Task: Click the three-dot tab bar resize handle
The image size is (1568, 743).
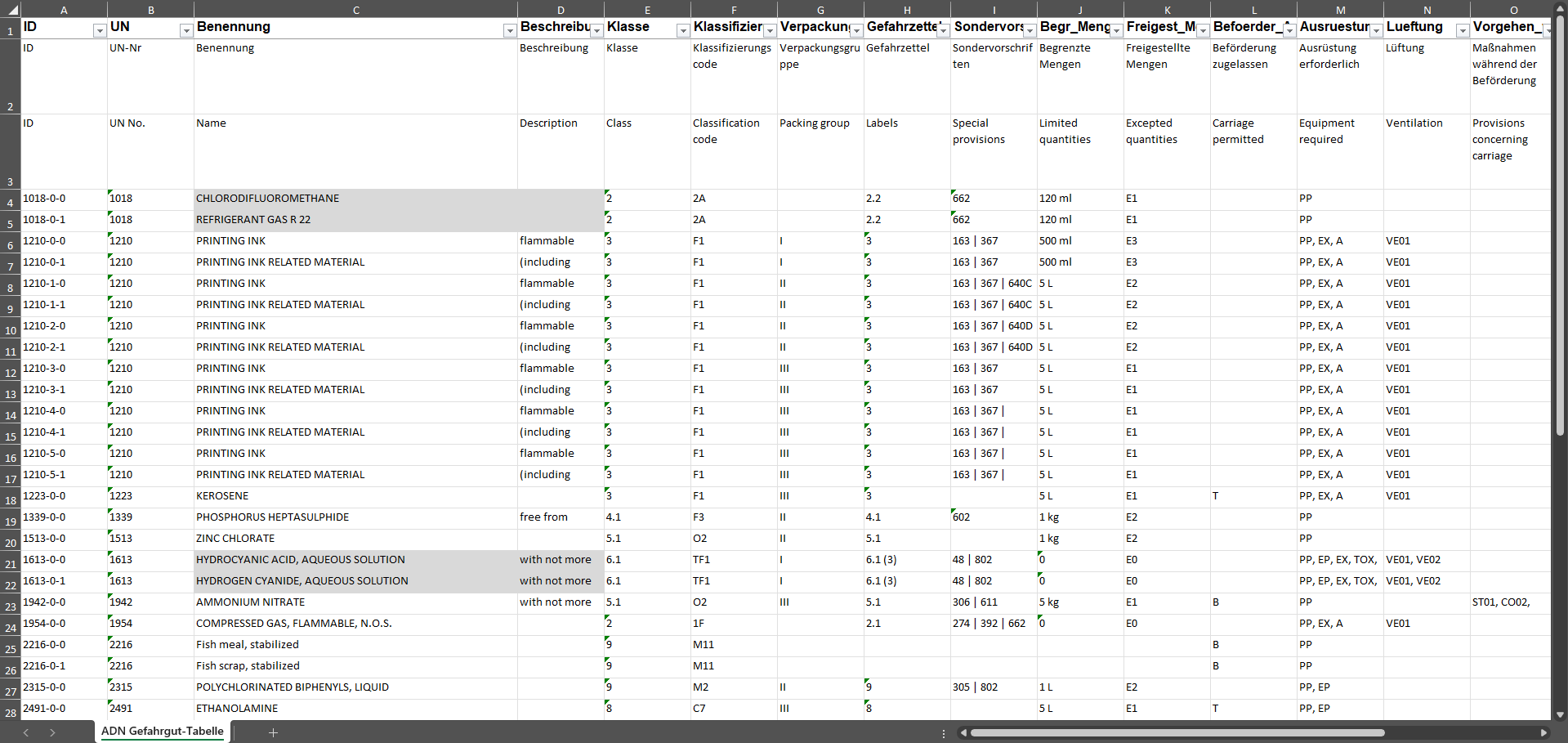Action: [944, 733]
